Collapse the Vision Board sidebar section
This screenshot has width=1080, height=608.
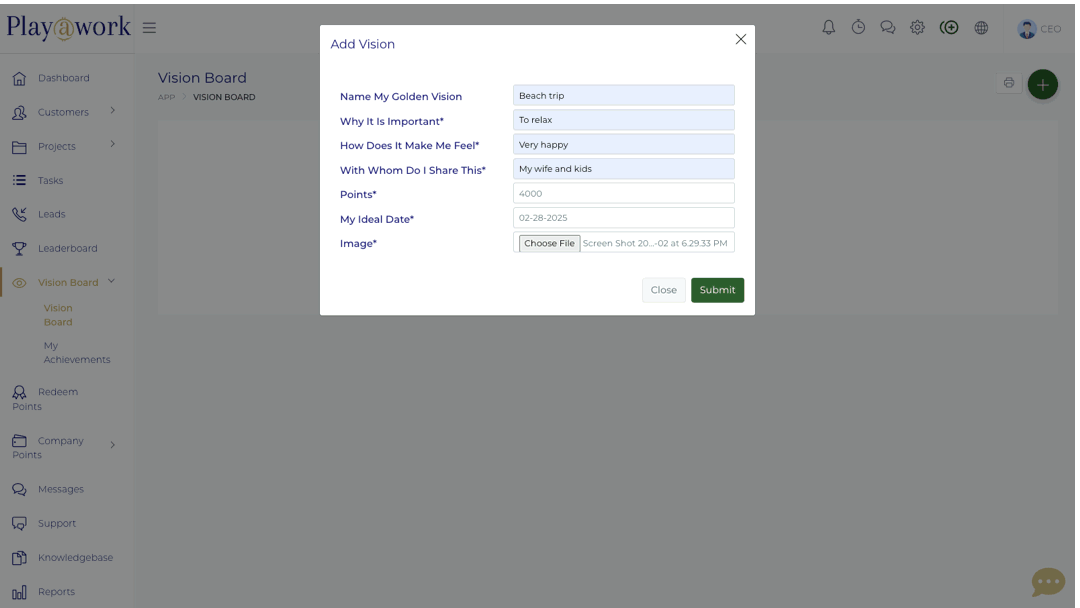tap(111, 282)
